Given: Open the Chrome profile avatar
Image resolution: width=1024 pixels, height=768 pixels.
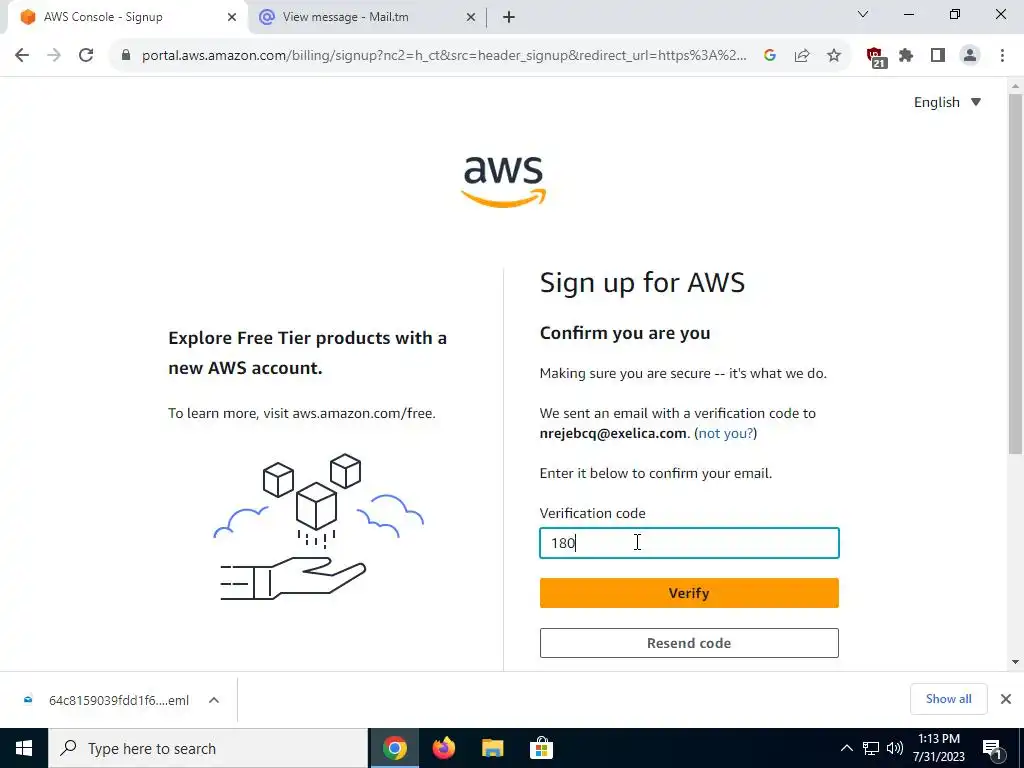Looking at the screenshot, I should pos(970,56).
